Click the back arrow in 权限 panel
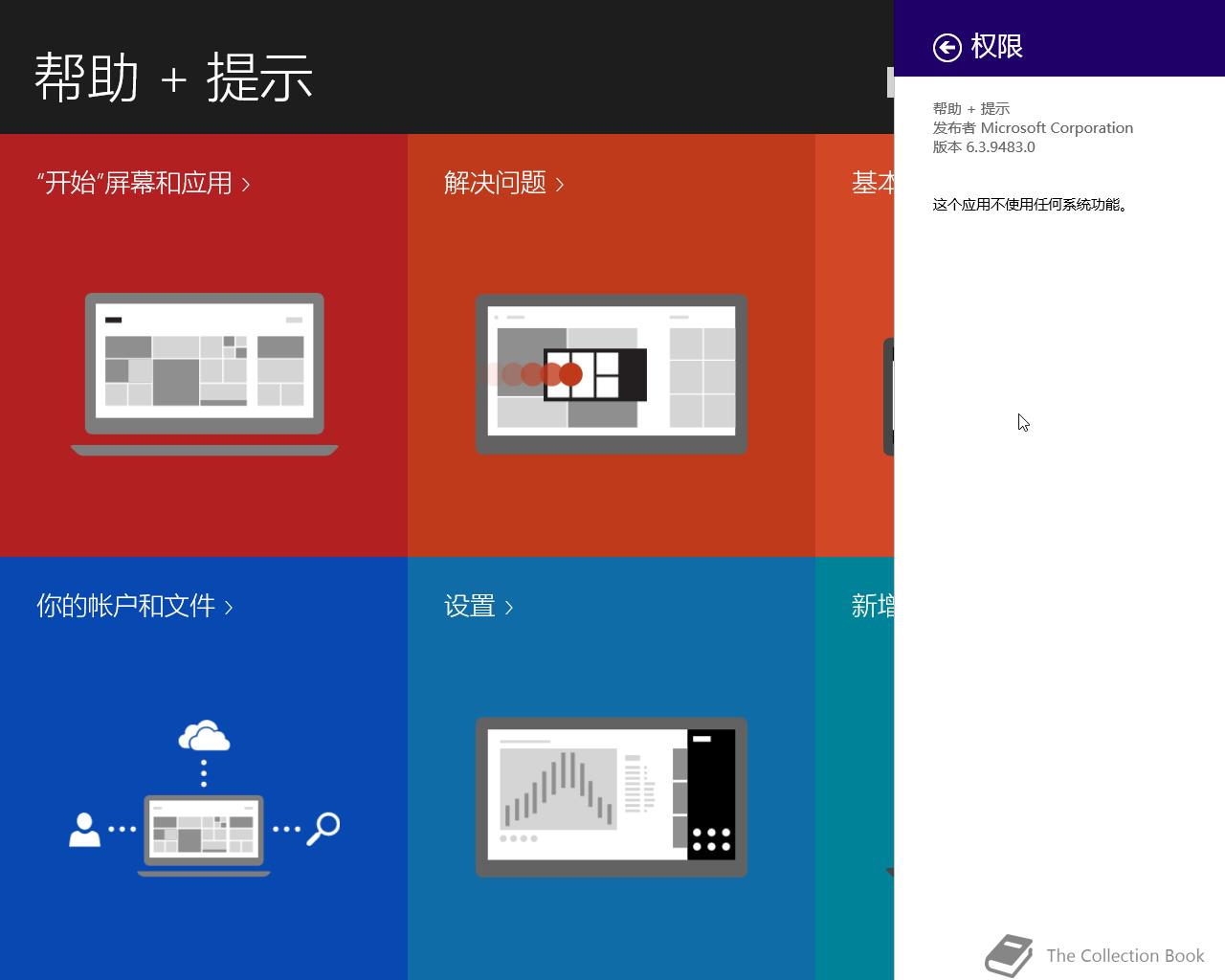 point(947,47)
